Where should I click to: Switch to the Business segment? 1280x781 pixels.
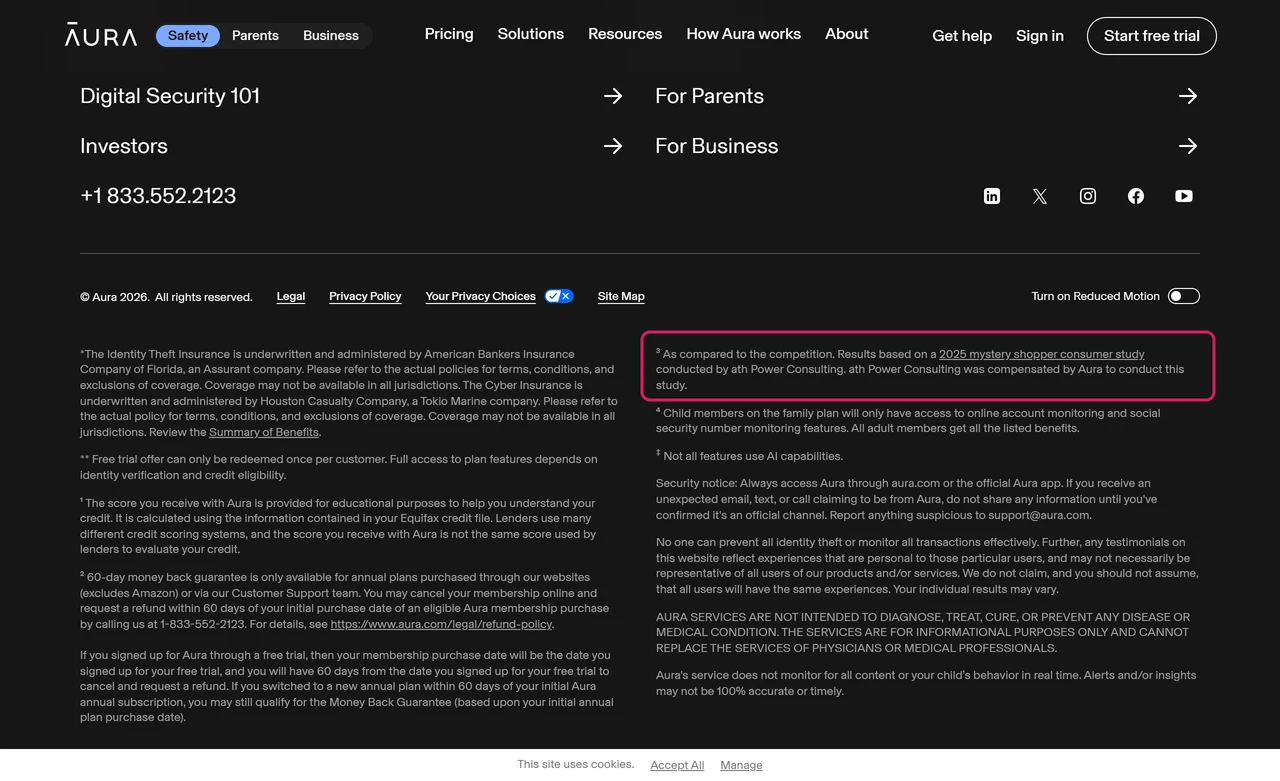click(331, 36)
